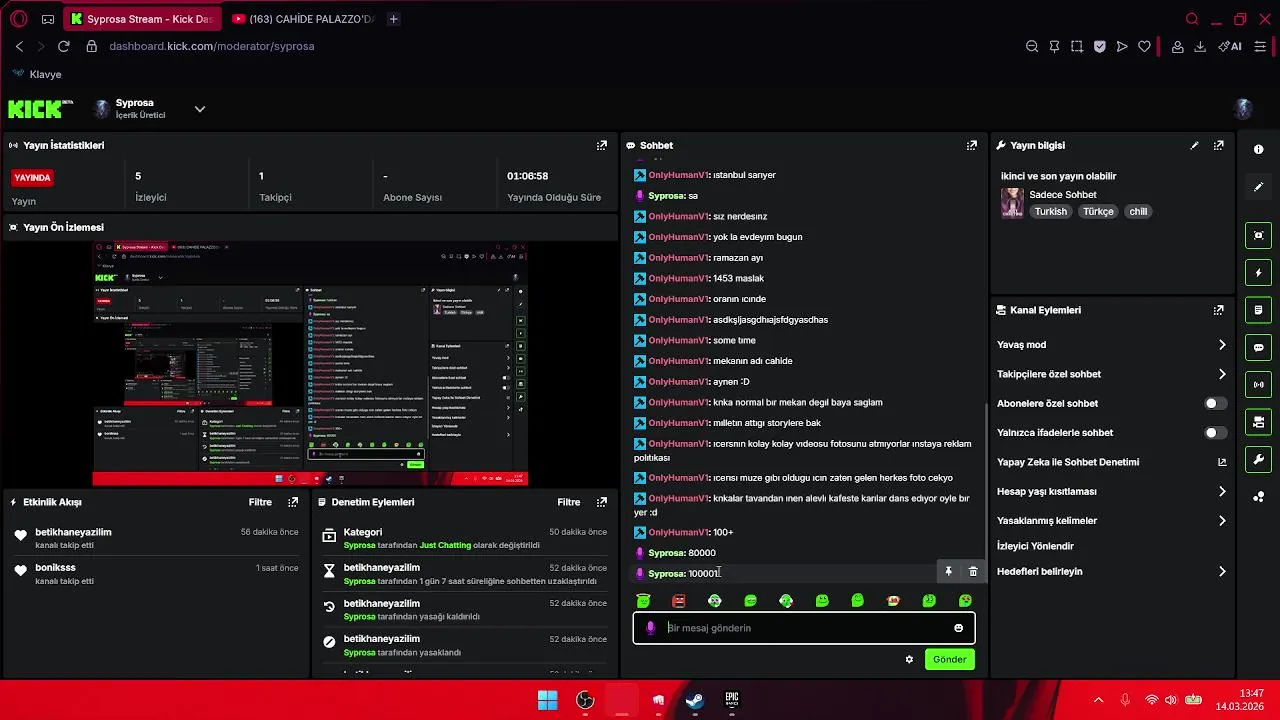Switch to CAHİDE PALAZZO YouTube tab
The height and width of the screenshot is (720, 1280).
tap(303, 19)
